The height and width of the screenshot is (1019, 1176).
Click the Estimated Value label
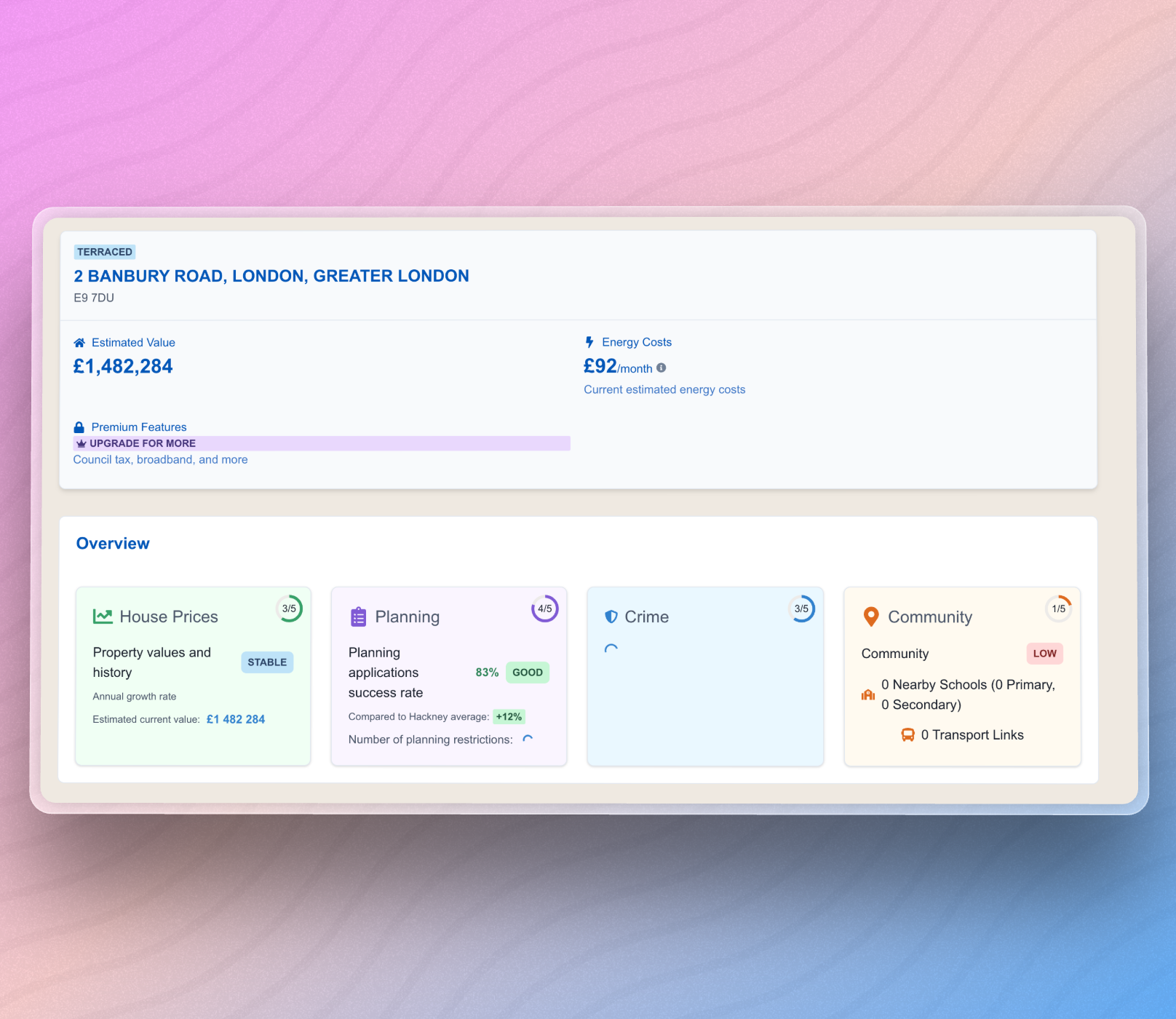133,343
